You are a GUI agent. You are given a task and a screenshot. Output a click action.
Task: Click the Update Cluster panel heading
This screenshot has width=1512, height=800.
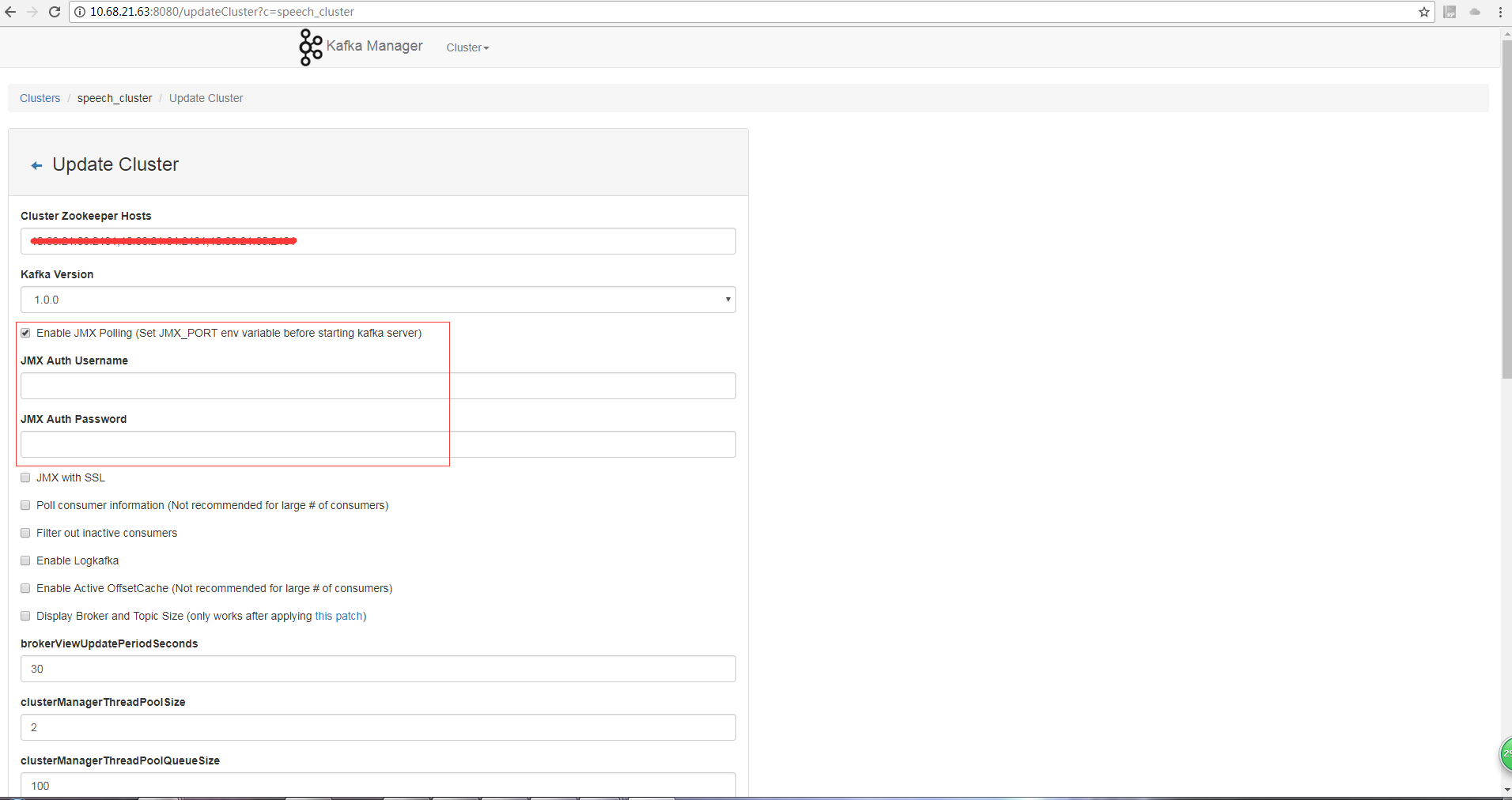point(115,164)
